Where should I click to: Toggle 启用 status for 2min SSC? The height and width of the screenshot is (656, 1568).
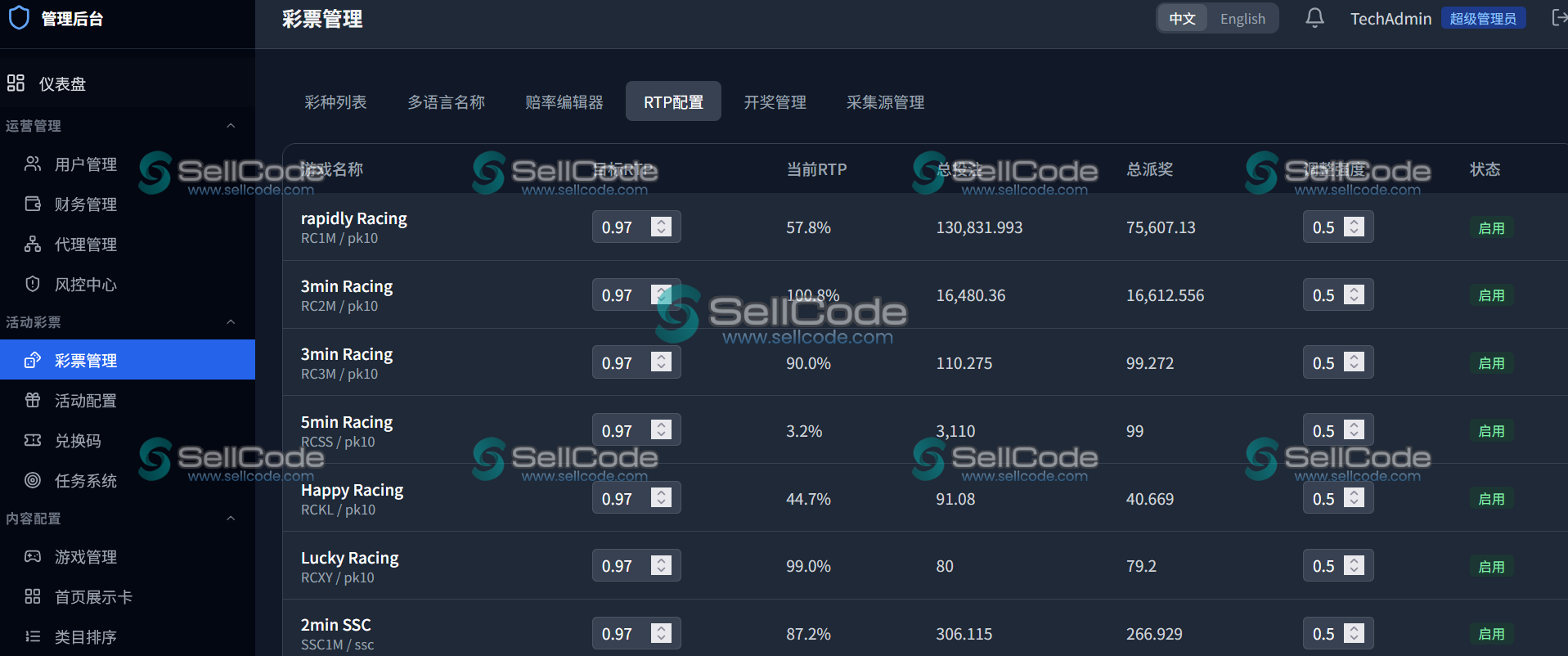tap(1491, 634)
